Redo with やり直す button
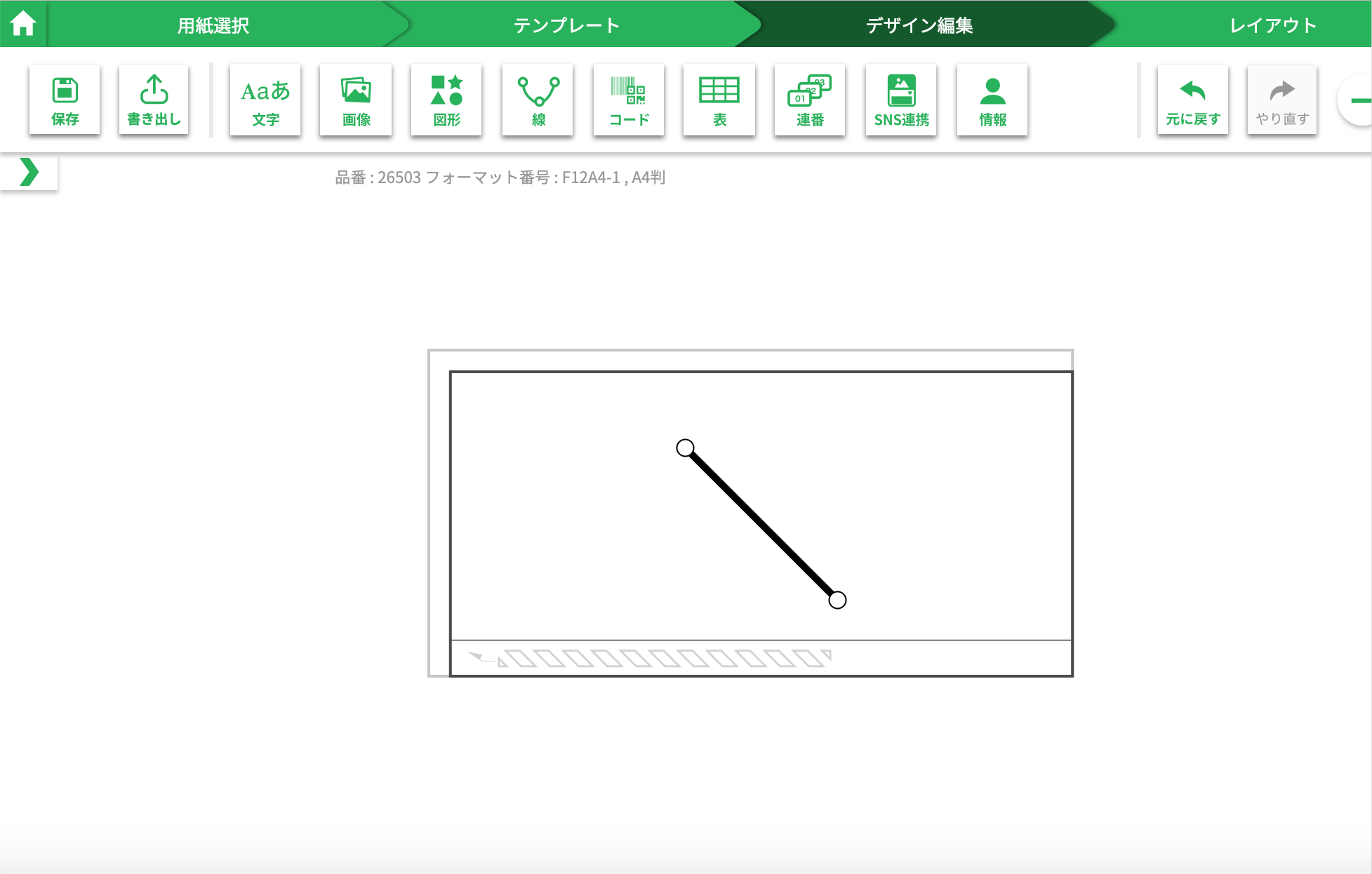 click(1282, 100)
